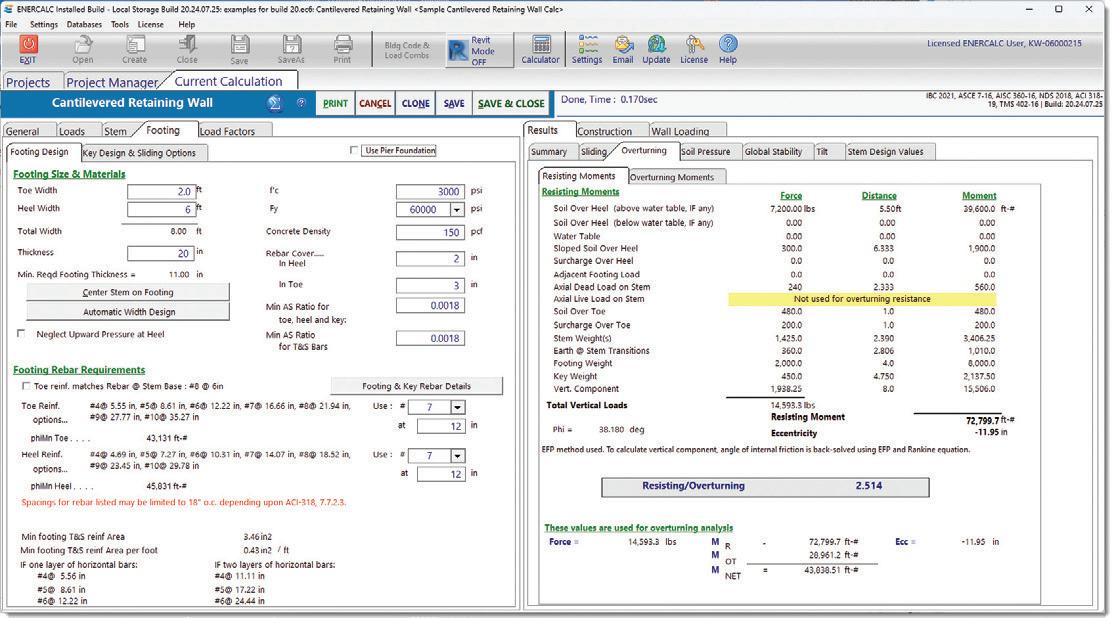The height and width of the screenshot is (618, 1114).
Task: Click the round icon beside the module title
Action: [274, 103]
